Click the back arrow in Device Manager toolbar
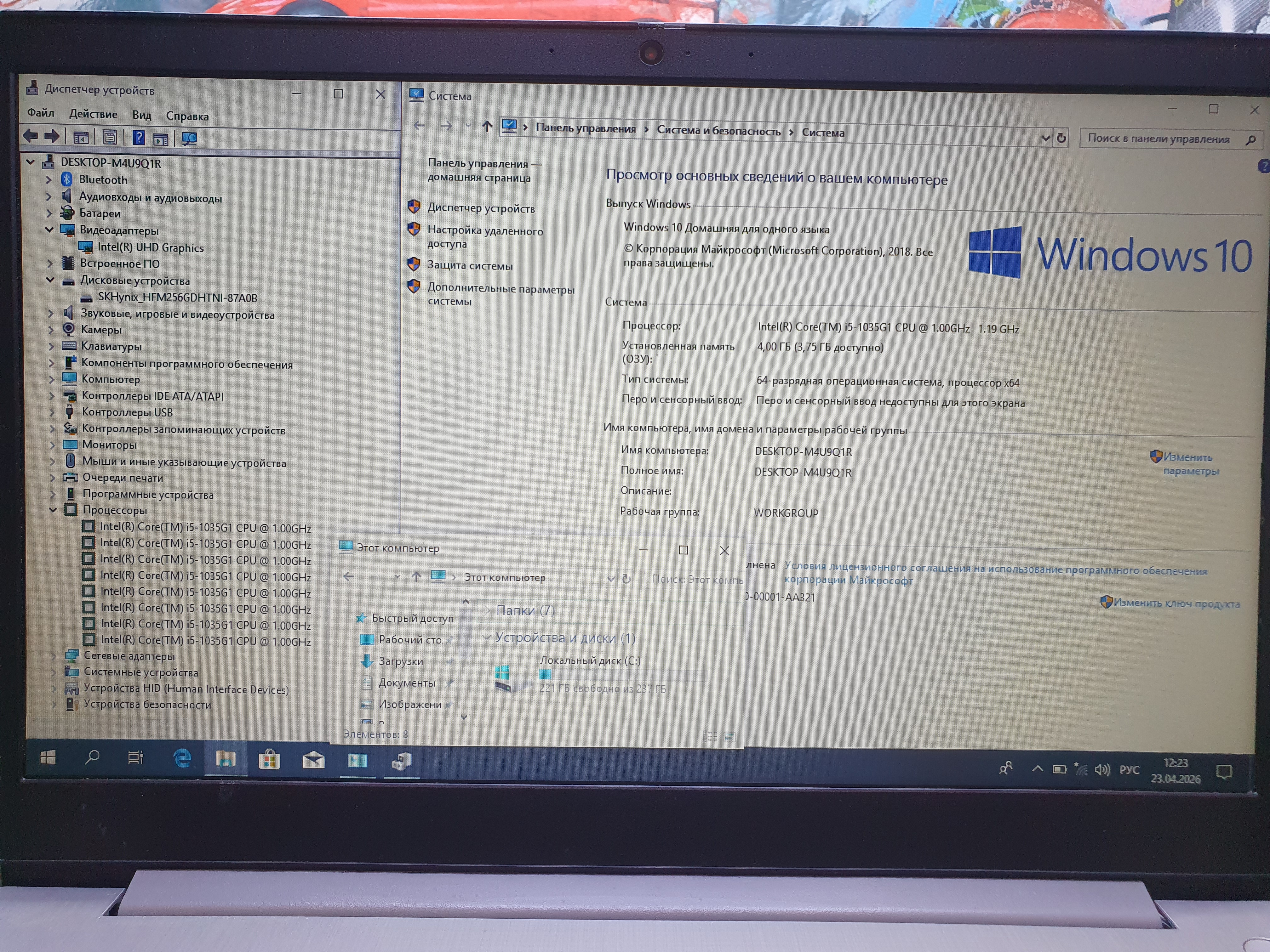Viewport: 1270px width, 952px height. (31, 137)
